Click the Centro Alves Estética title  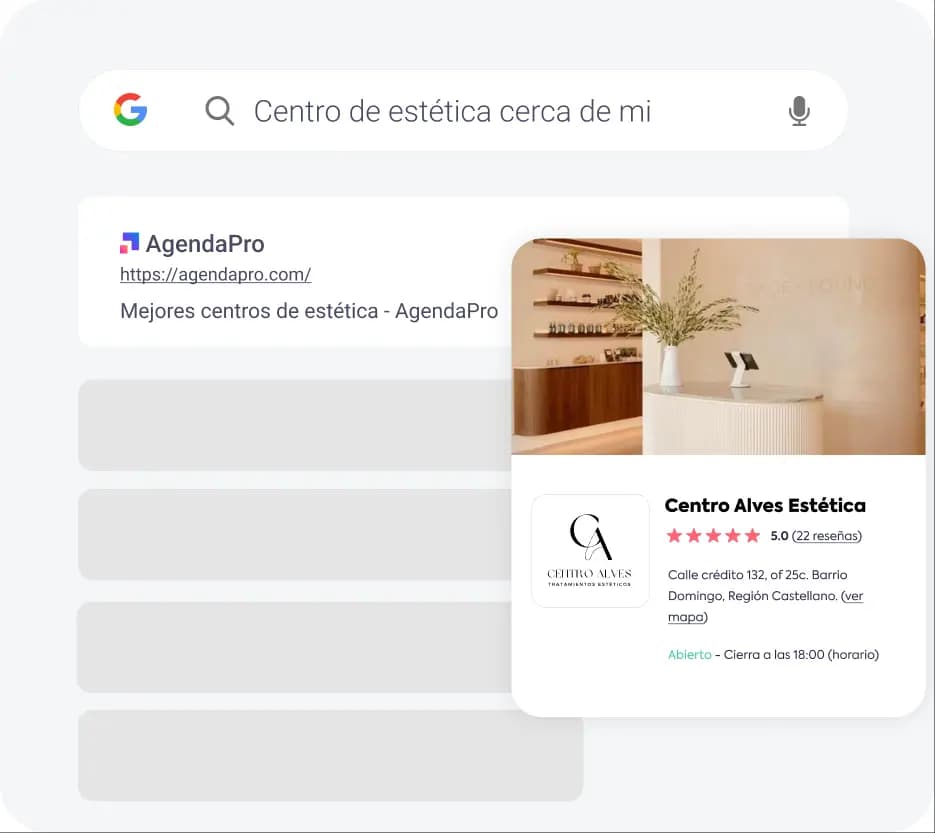pyautogui.click(x=765, y=506)
